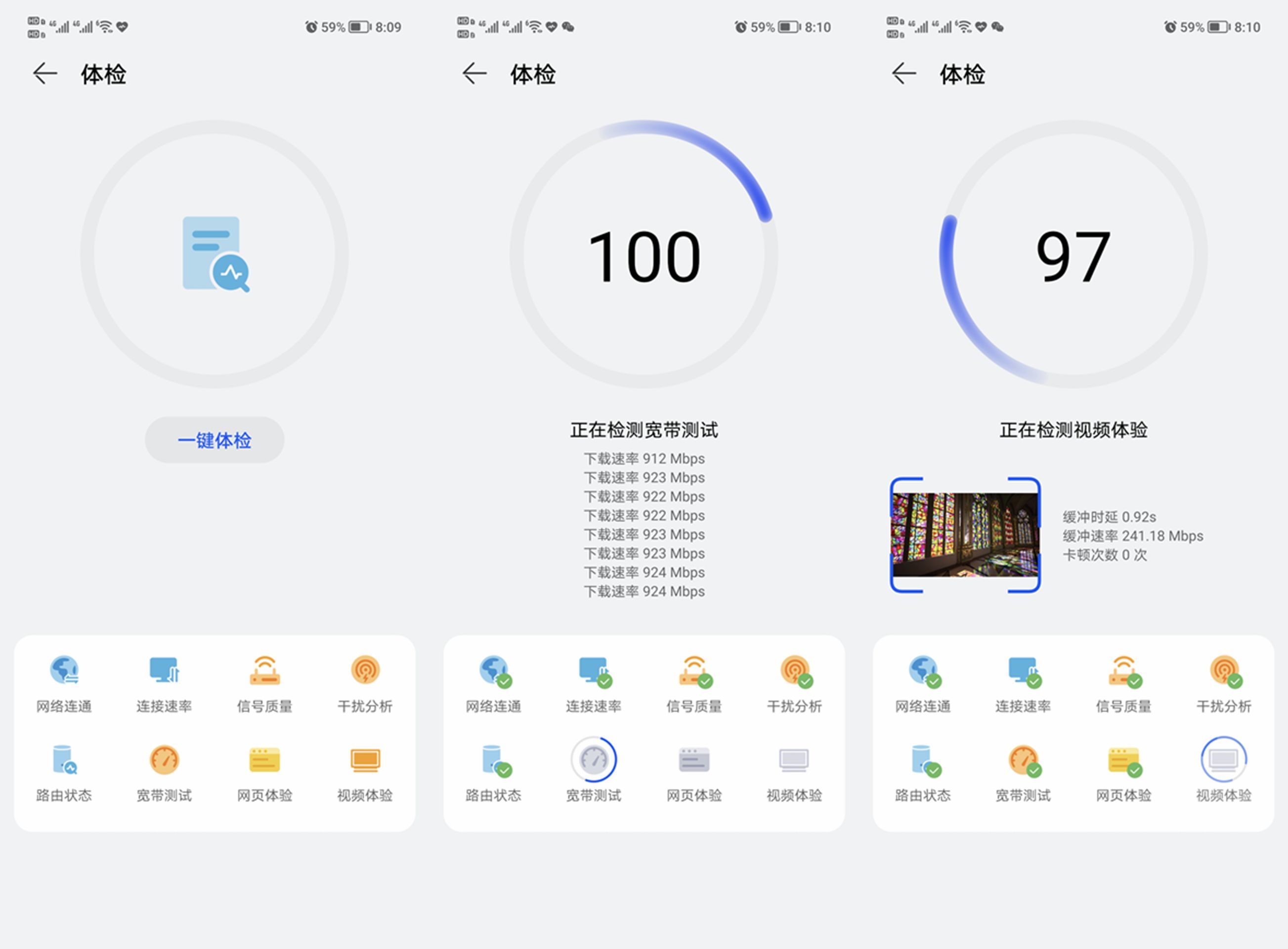1288x949 pixels.
Task: Tap the stained-glass video thumbnail
Action: tap(965, 535)
